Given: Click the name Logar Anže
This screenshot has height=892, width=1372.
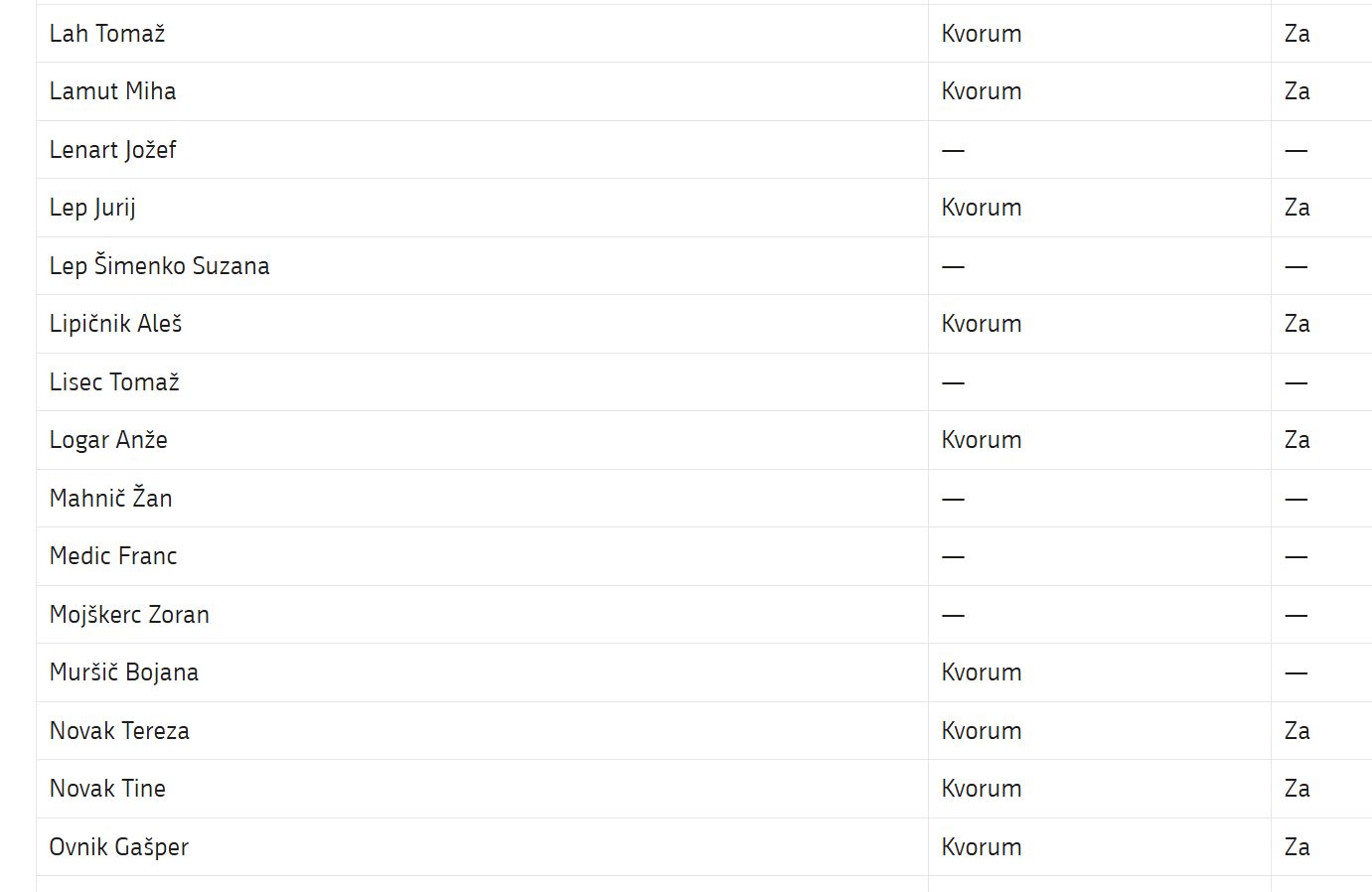Looking at the screenshot, I should pyautogui.click(x=108, y=440).
